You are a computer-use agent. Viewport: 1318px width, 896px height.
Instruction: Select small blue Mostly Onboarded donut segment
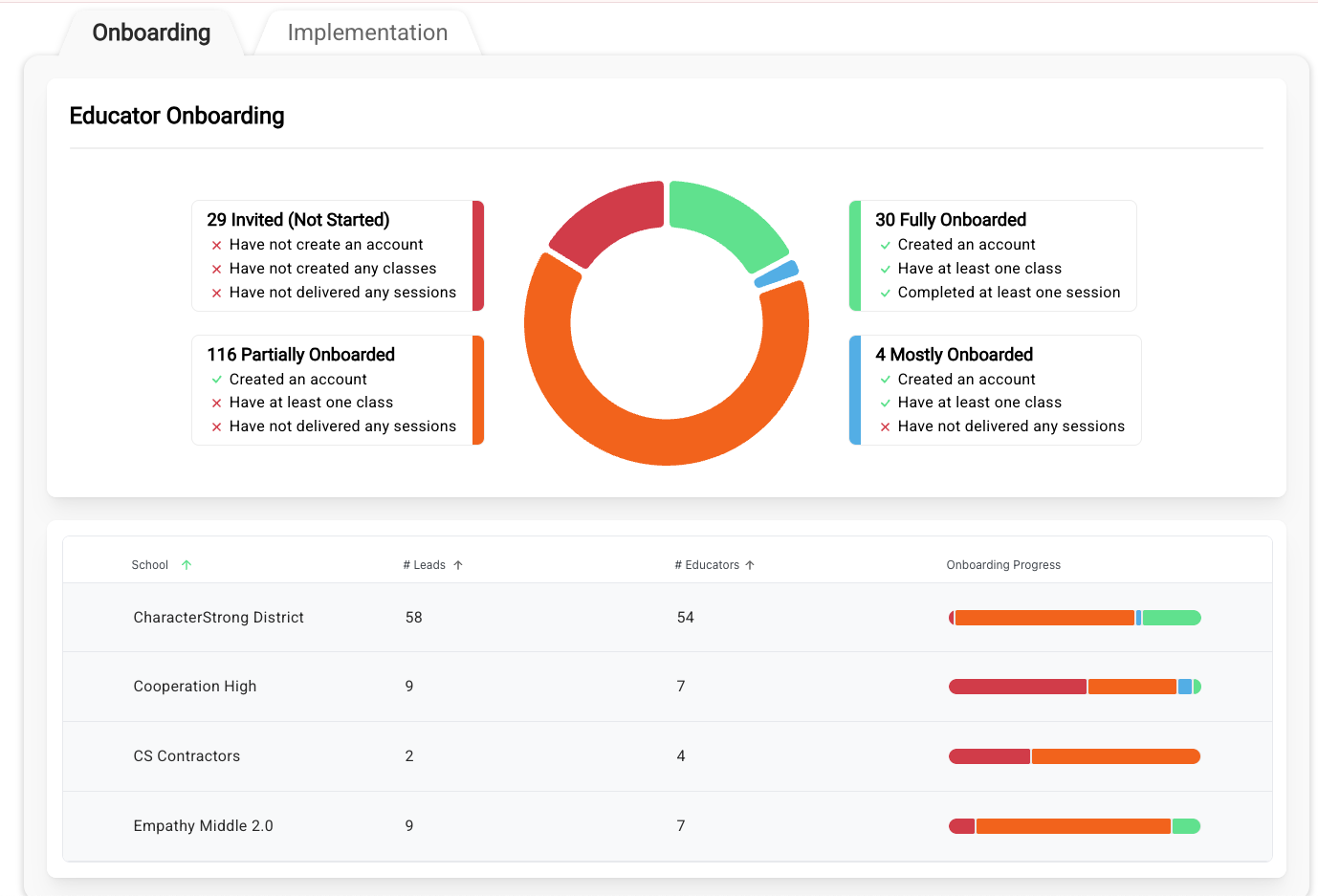coord(777,273)
